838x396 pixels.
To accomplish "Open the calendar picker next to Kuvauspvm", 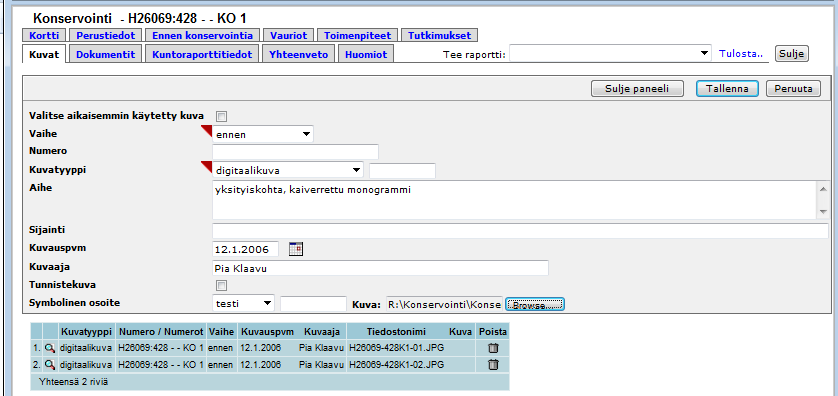I will point(296,249).
